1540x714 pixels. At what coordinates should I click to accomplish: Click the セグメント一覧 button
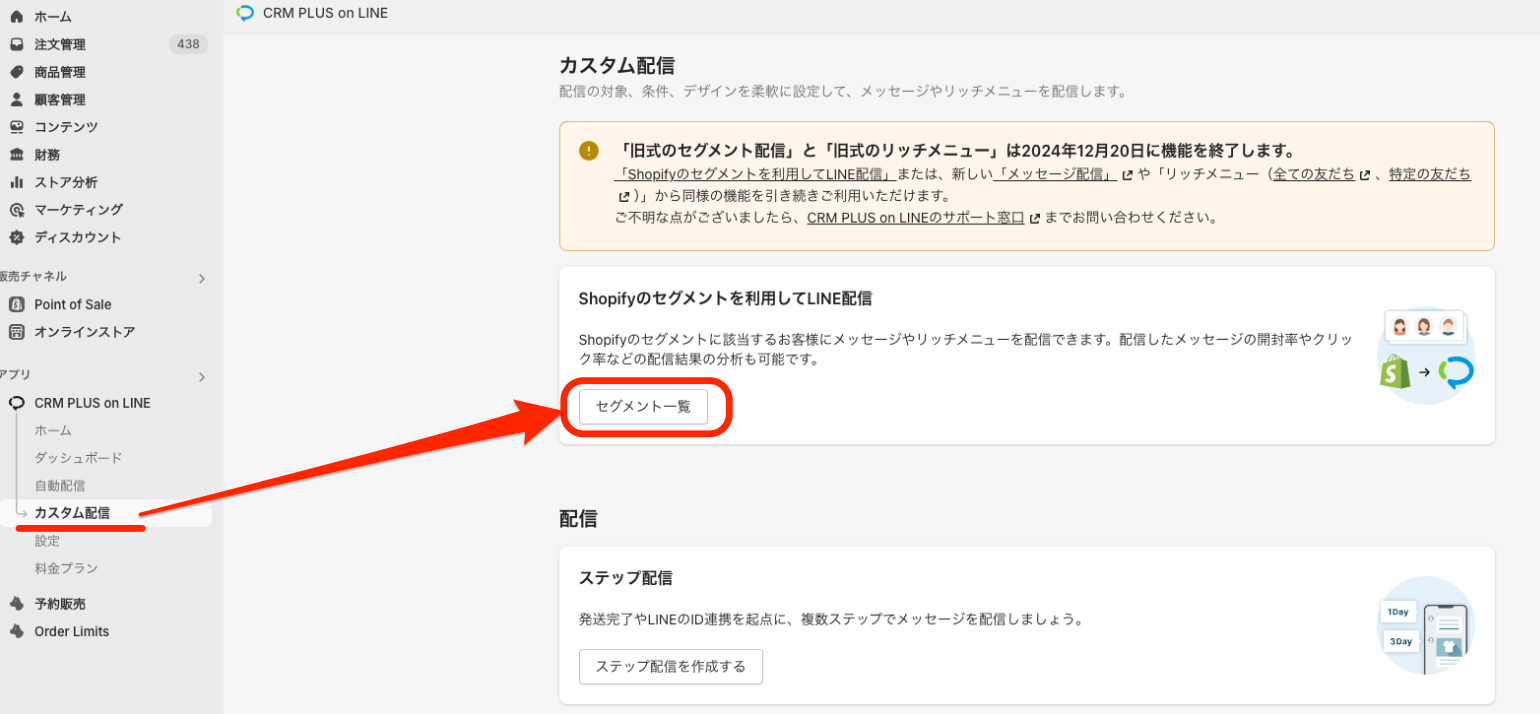[x=643, y=407]
